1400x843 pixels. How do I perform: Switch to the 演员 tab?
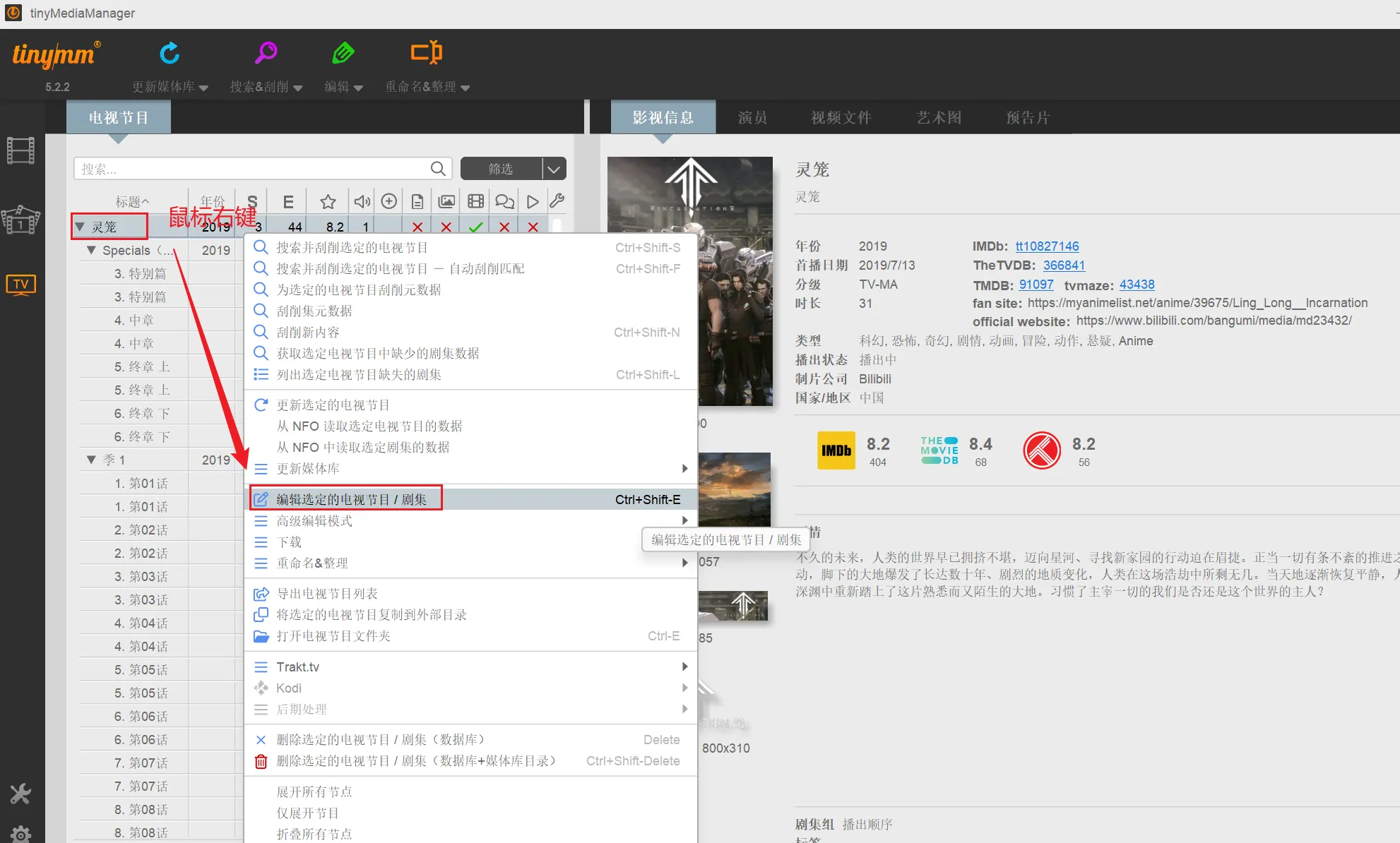[752, 117]
